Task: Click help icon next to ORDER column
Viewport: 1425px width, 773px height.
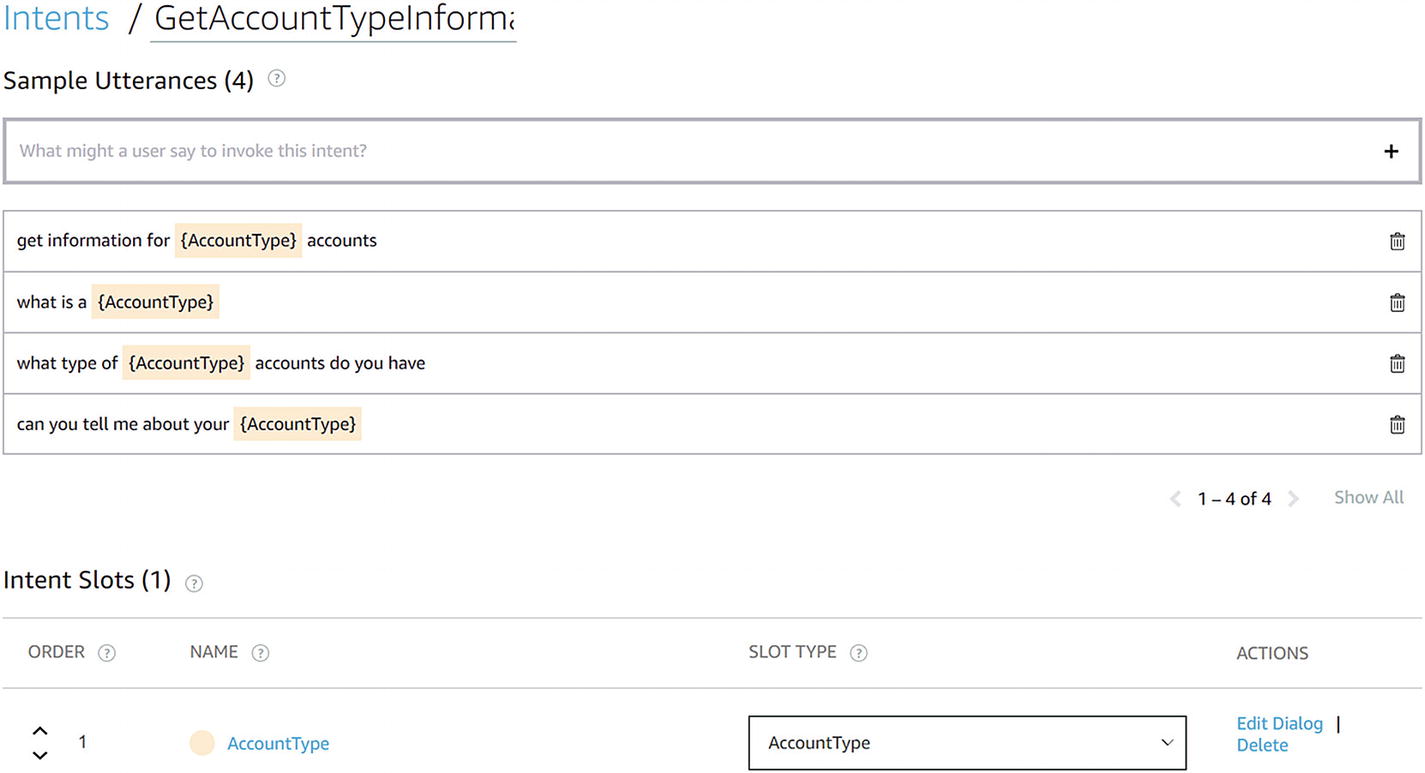Action: (107, 653)
